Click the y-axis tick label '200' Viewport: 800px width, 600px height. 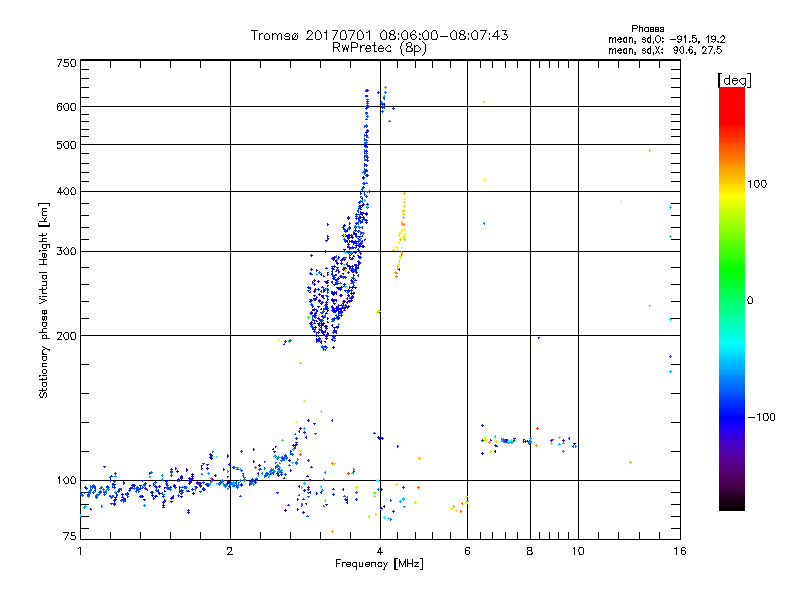click(x=66, y=336)
